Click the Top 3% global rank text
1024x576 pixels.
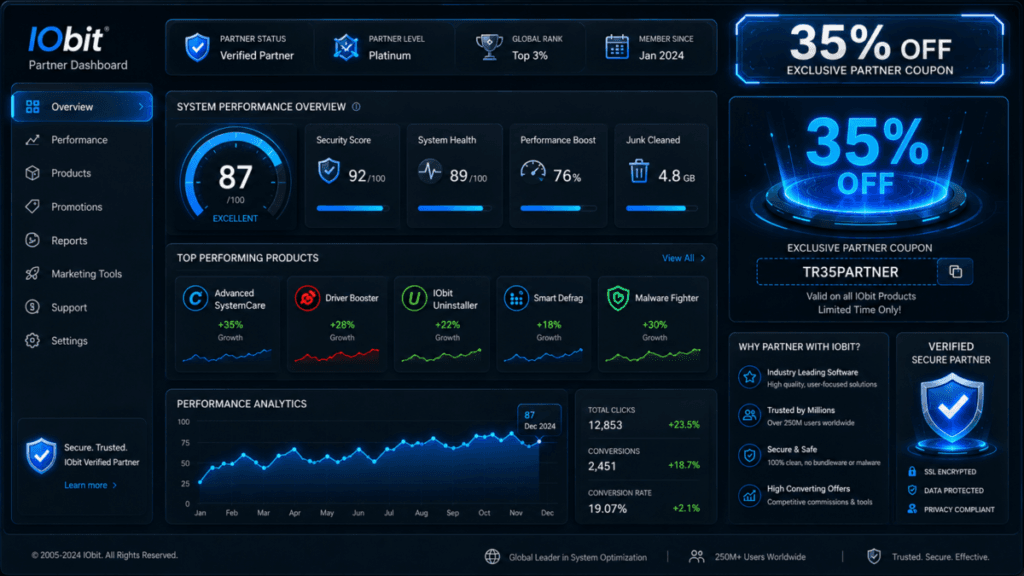pos(530,56)
